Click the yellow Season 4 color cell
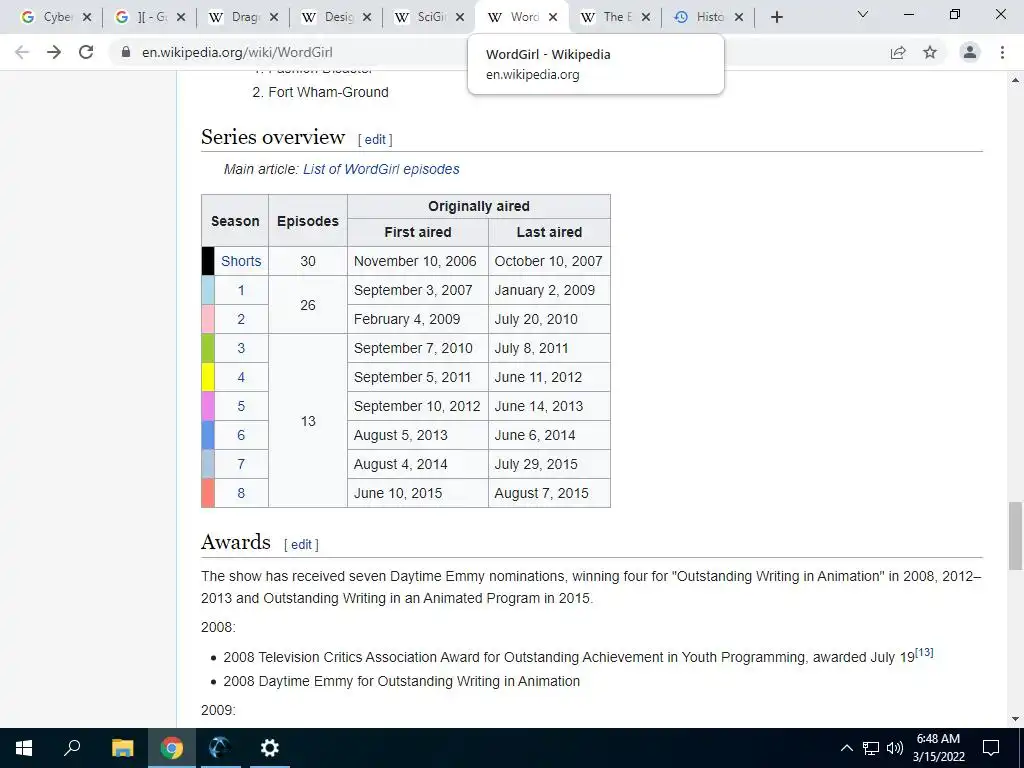This screenshot has width=1024, height=768. click(x=208, y=377)
